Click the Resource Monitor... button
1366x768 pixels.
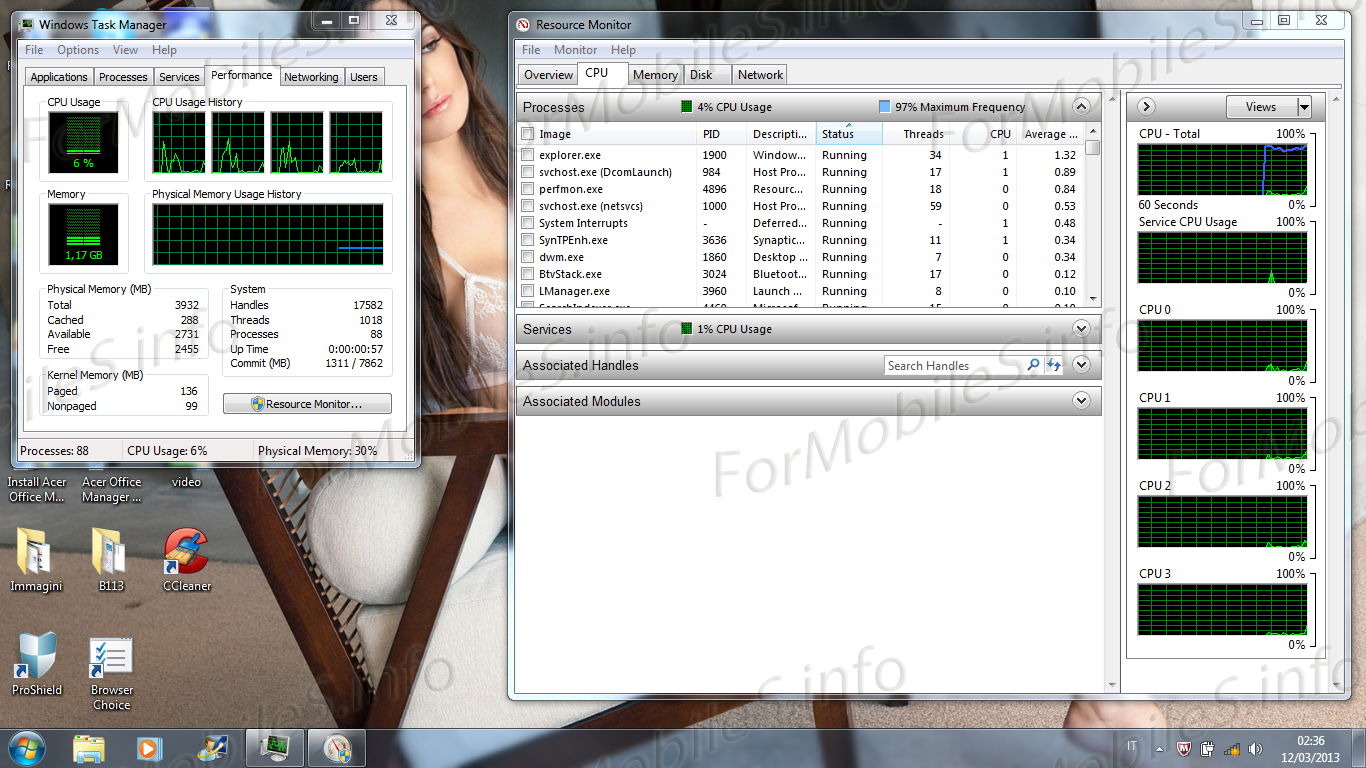[307, 404]
